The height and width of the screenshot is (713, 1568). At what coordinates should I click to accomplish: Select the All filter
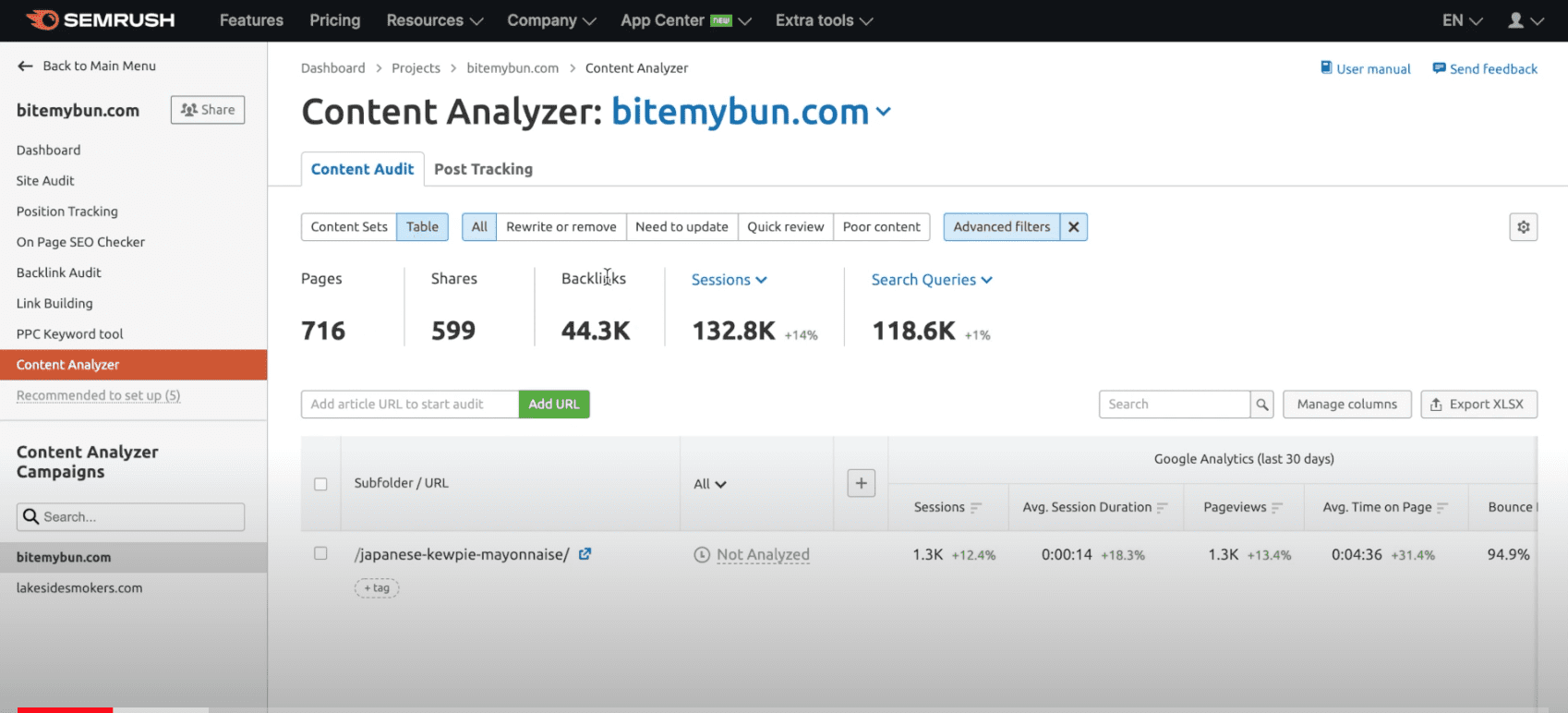479,227
